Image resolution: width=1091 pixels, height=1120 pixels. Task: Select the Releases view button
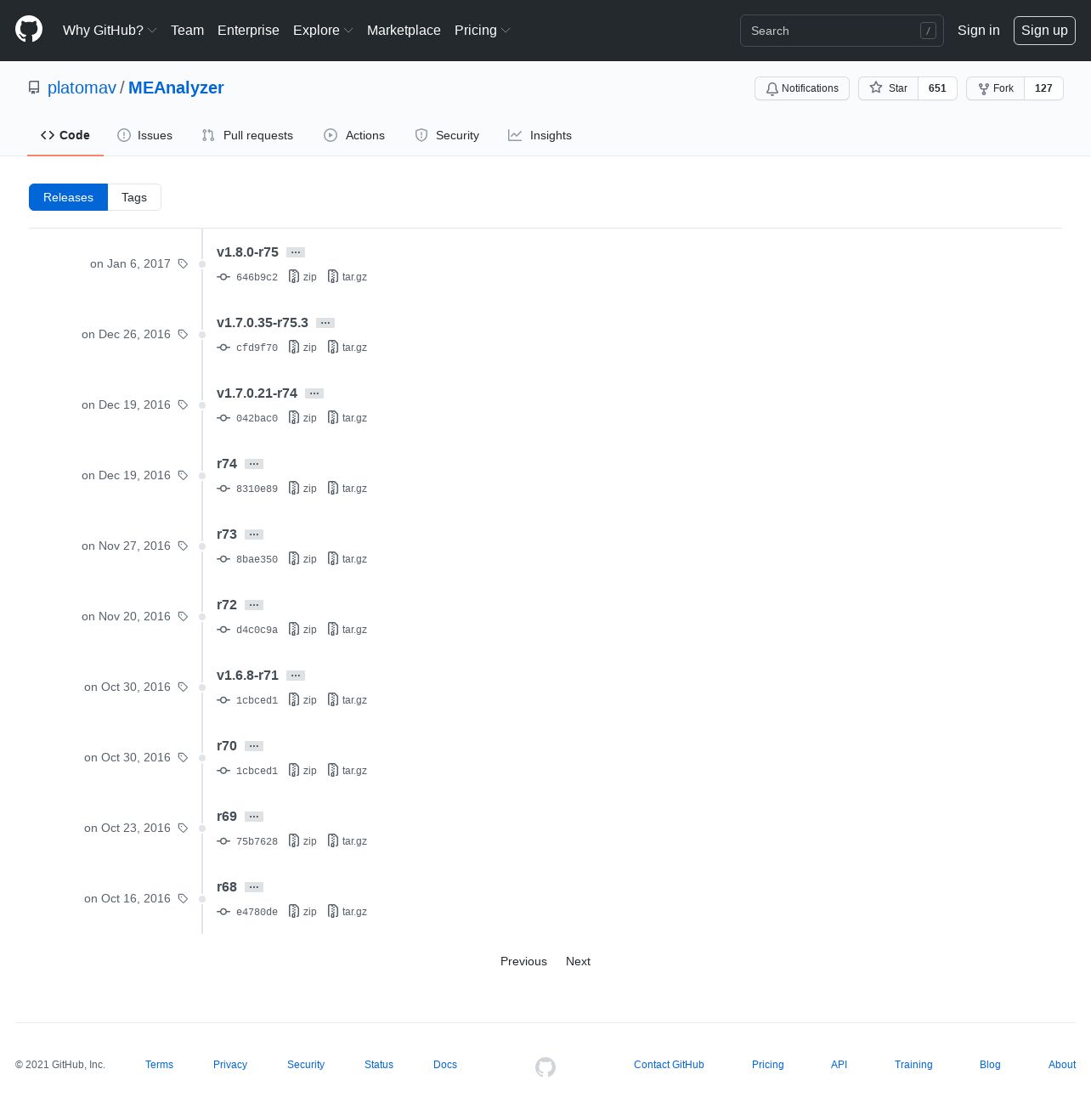tap(68, 197)
